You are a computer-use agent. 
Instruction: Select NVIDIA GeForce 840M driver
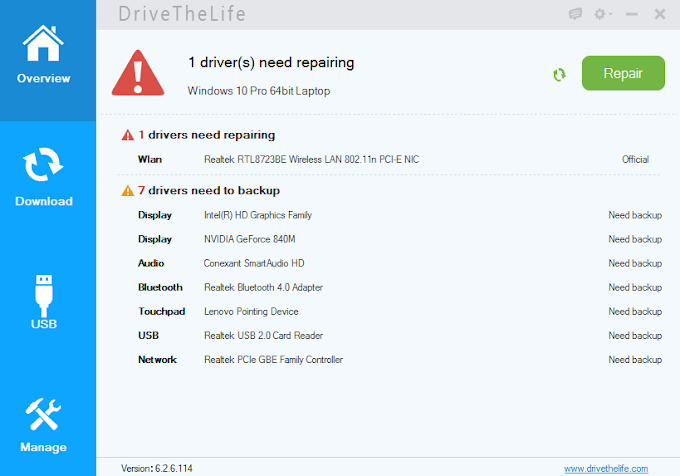[x=249, y=239]
